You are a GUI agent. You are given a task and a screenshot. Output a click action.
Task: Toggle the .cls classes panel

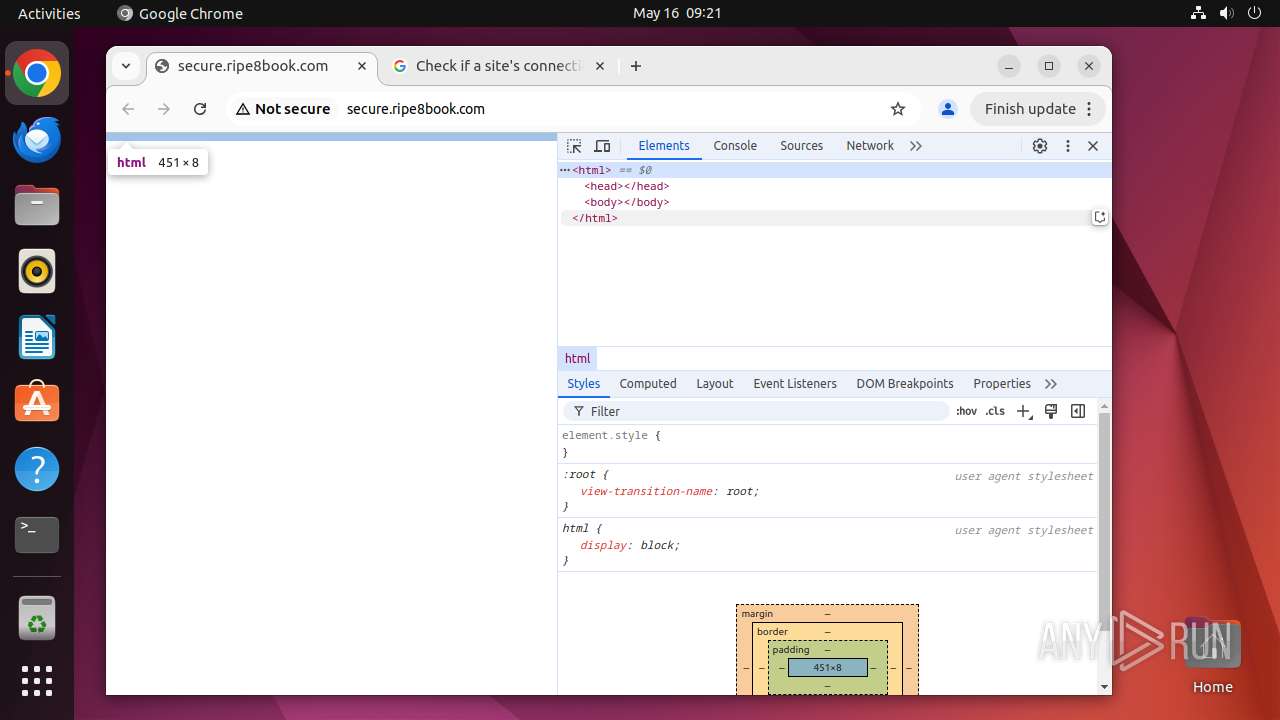995,411
